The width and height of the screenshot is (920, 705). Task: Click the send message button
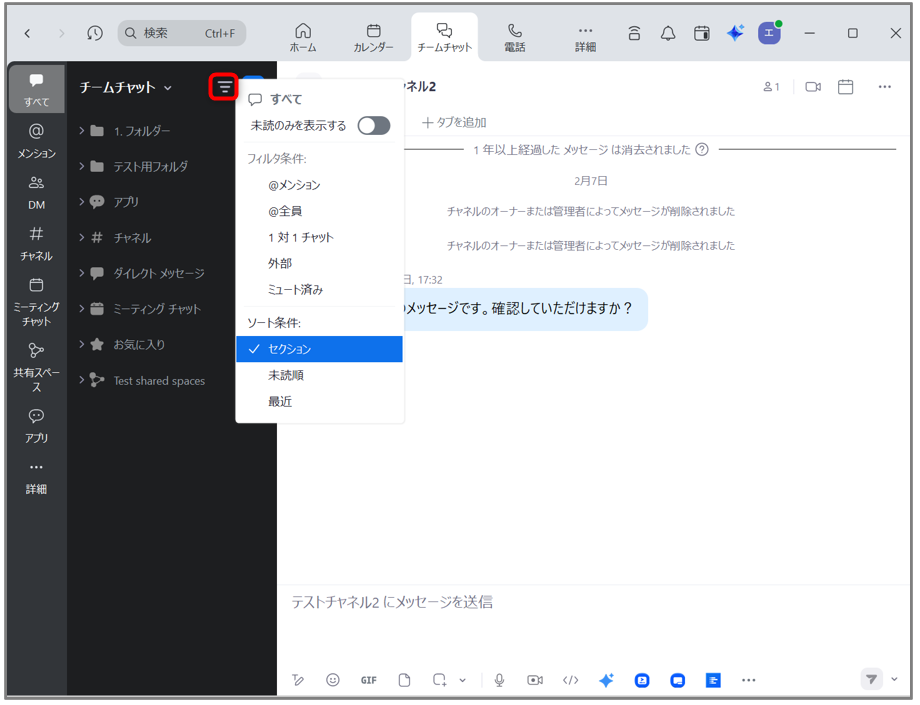tap(871, 679)
